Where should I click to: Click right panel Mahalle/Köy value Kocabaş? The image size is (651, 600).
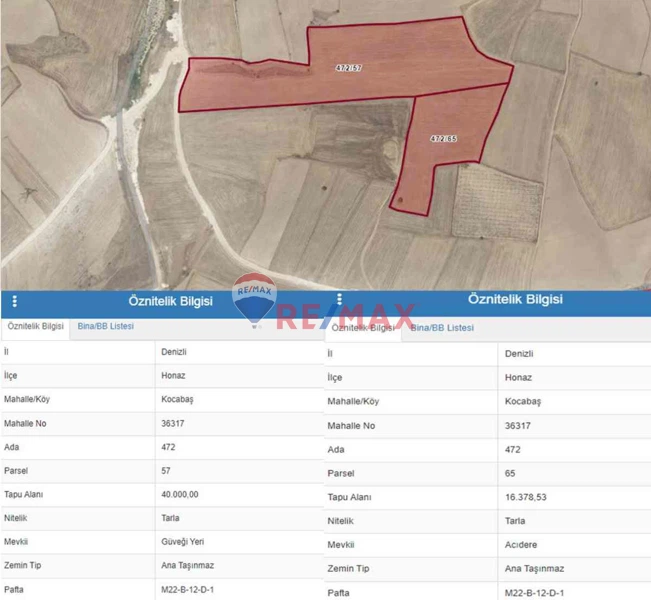[x=523, y=402]
